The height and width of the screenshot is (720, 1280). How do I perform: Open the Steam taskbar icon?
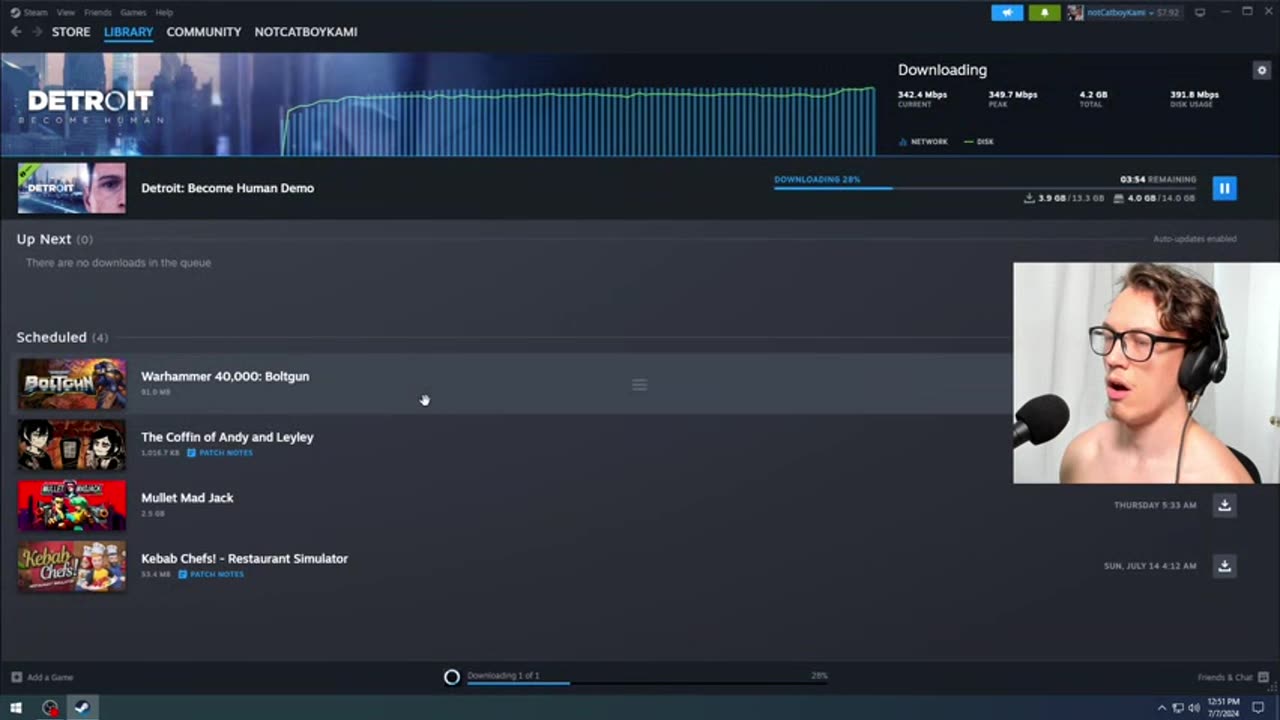(x=82, y=708)
